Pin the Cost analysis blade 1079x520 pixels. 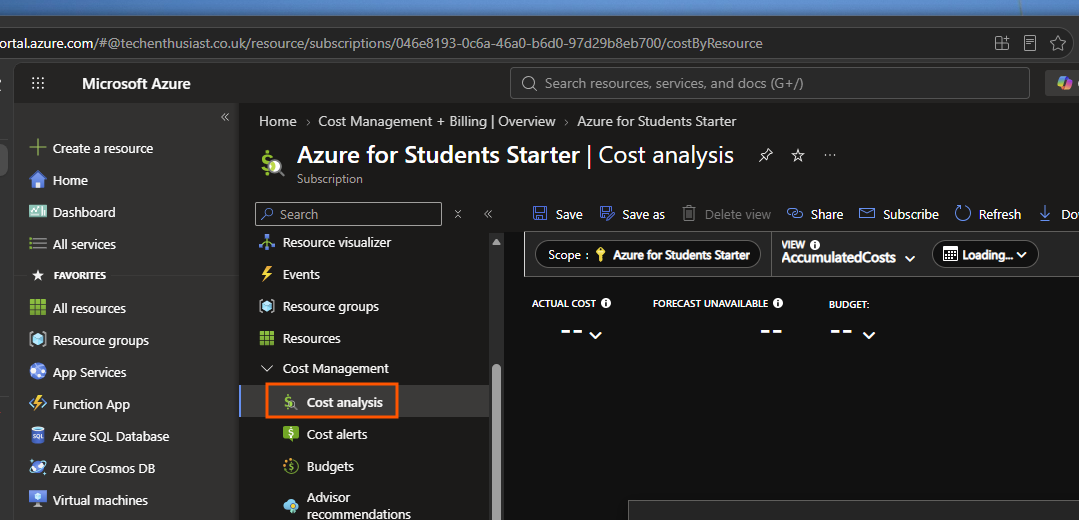click(765, 155)
